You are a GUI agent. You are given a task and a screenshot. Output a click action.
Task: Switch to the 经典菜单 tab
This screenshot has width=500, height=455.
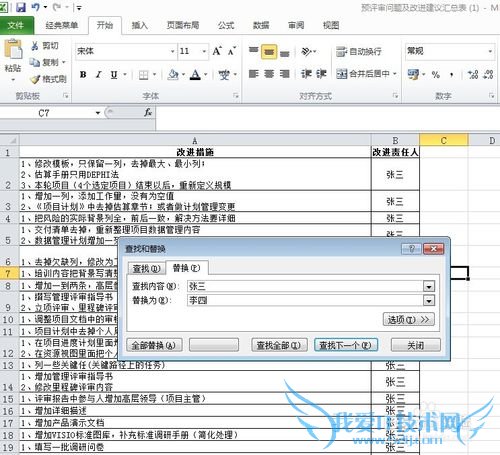(62, 25)
